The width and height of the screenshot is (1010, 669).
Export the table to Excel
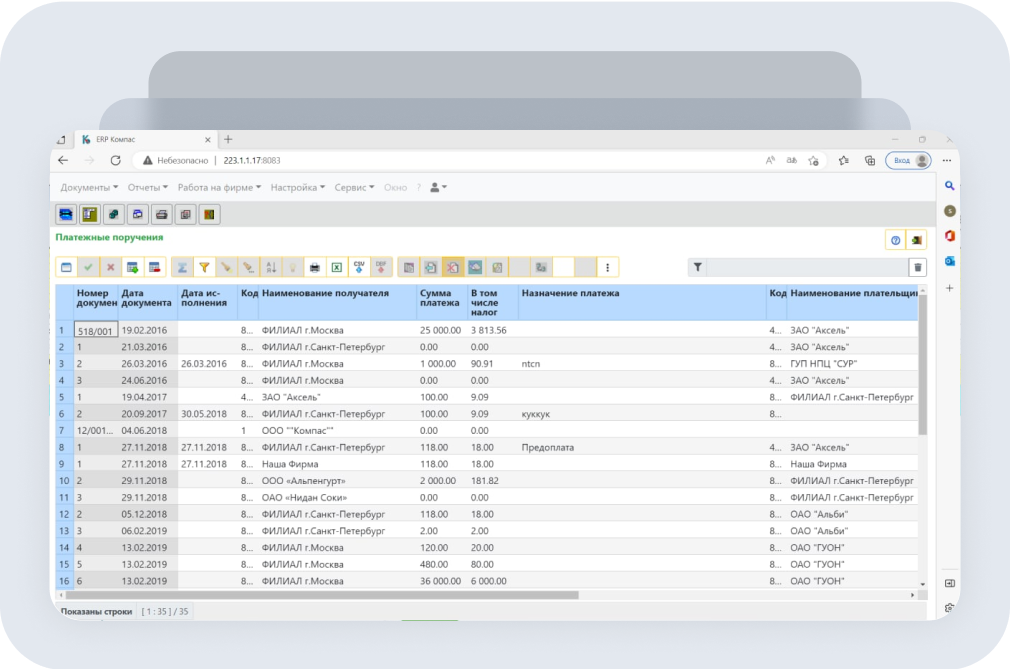336,267
